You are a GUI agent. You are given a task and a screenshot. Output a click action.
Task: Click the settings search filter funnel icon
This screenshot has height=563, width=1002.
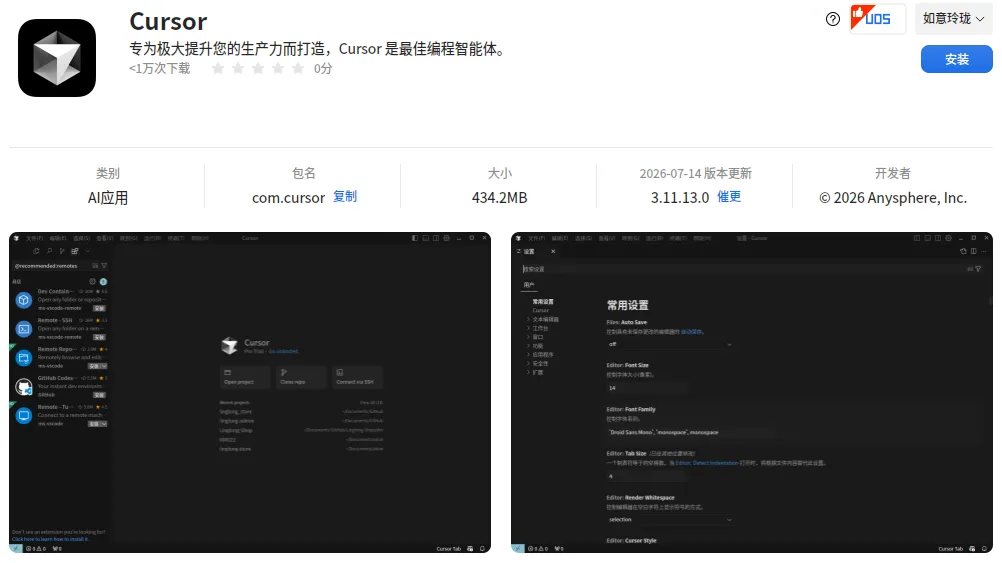(x=978, y=269)
